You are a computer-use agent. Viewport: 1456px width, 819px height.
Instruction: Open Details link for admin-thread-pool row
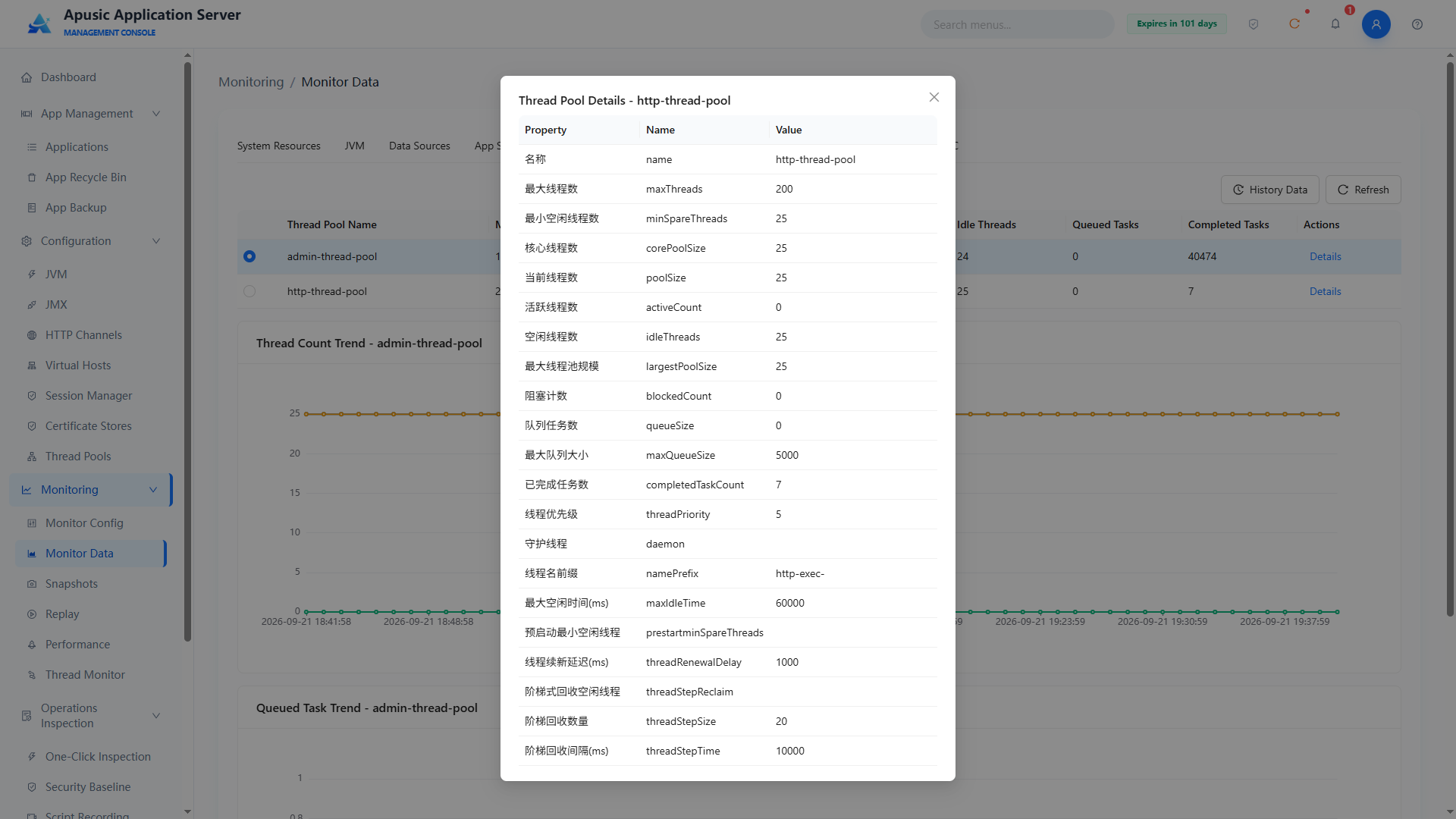1325,256
